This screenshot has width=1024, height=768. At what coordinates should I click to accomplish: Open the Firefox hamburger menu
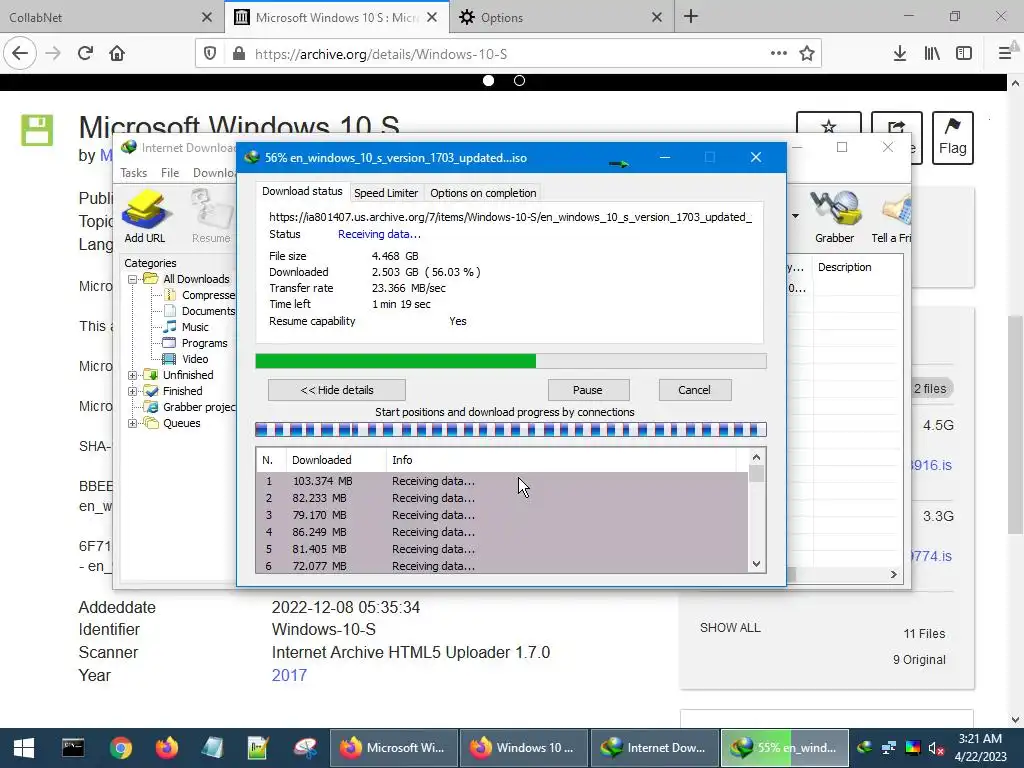[1004, 53]
